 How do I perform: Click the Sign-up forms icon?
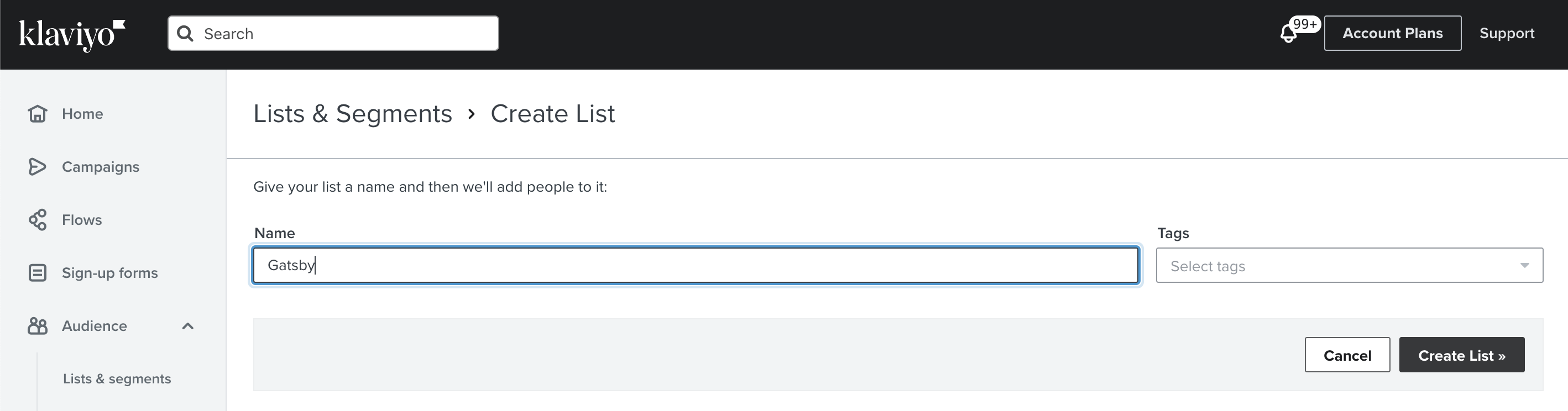(x=37, y=272)
